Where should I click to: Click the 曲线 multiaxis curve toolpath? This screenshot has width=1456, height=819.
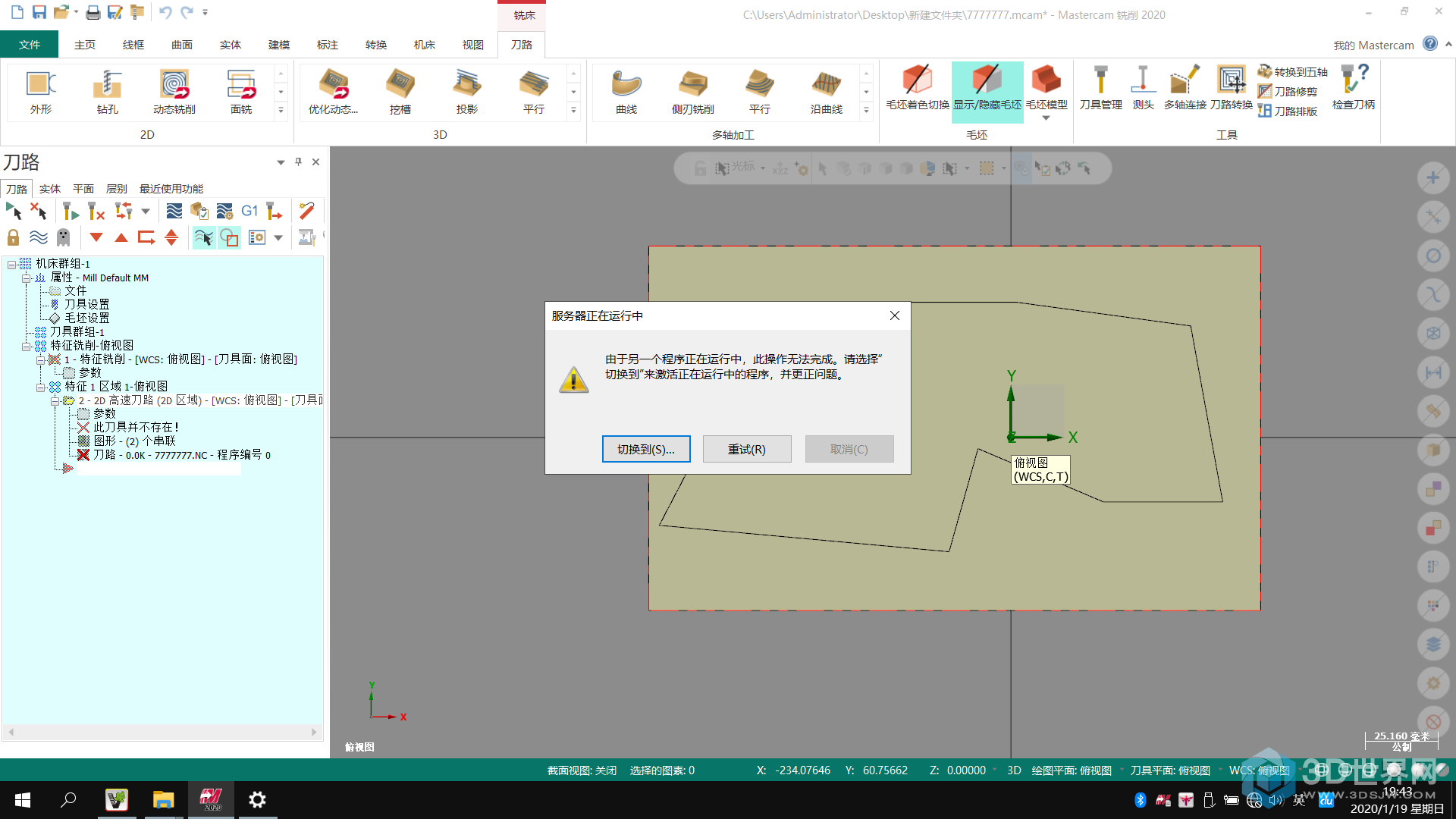626,92
